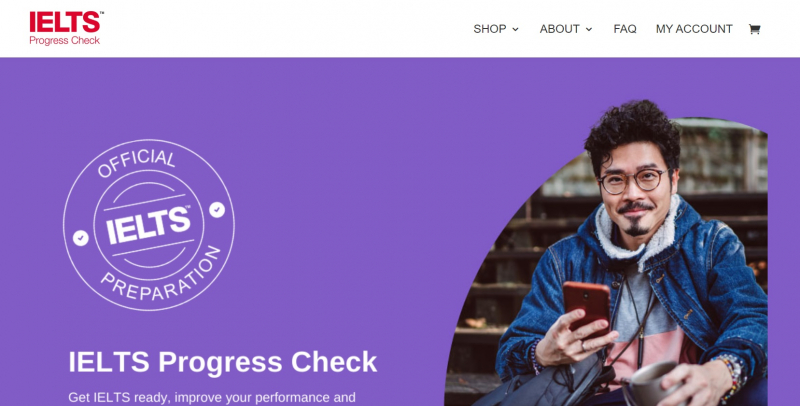This screenshot has width=800, height=406.
Task: Expand the SHOP dropdown chevron
Action: point(515,30)
